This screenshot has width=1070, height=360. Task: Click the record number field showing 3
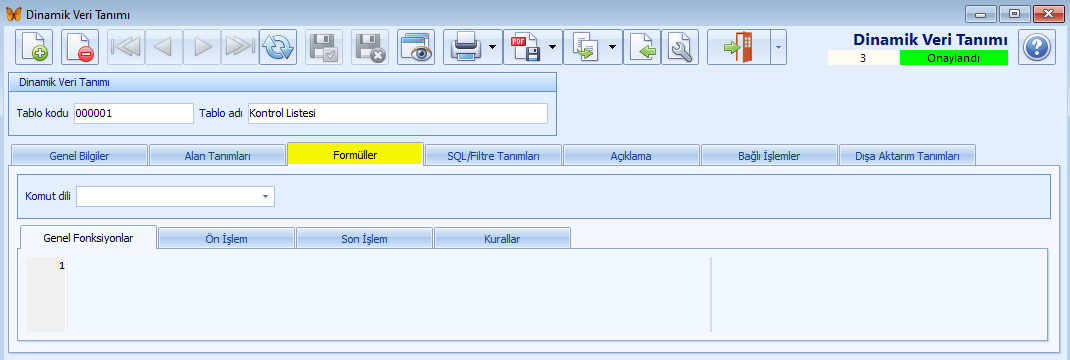point(863,58)
